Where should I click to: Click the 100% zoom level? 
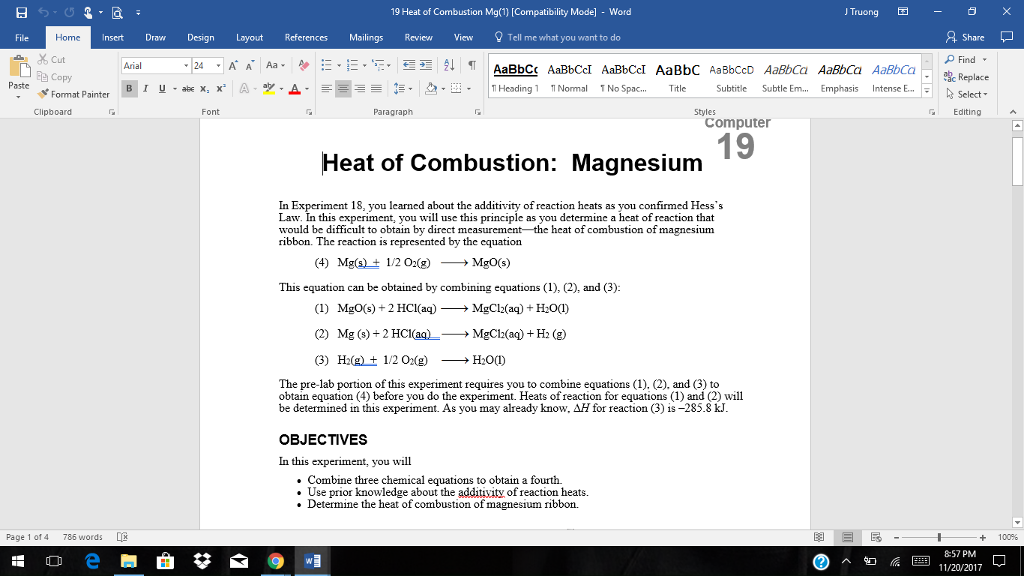tap(1008, 537)
